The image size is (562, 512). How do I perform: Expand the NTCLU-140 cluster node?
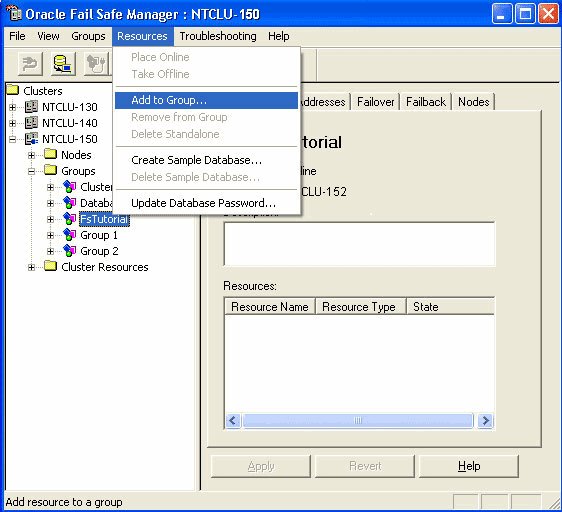13,123
